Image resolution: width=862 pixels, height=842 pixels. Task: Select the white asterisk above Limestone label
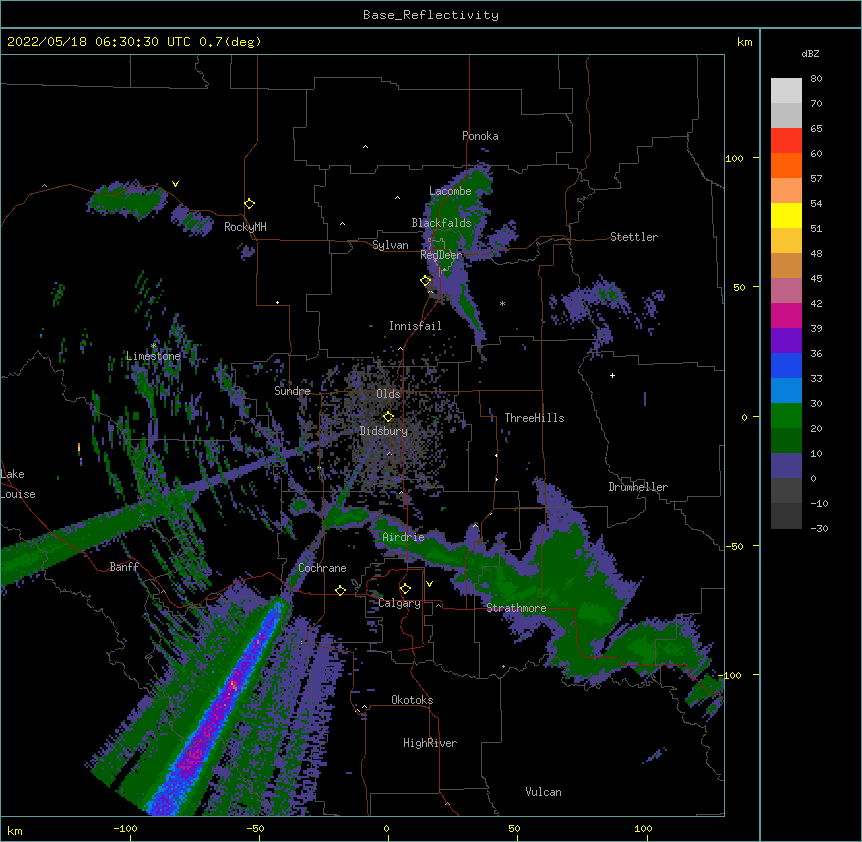[x=153, y=346]
